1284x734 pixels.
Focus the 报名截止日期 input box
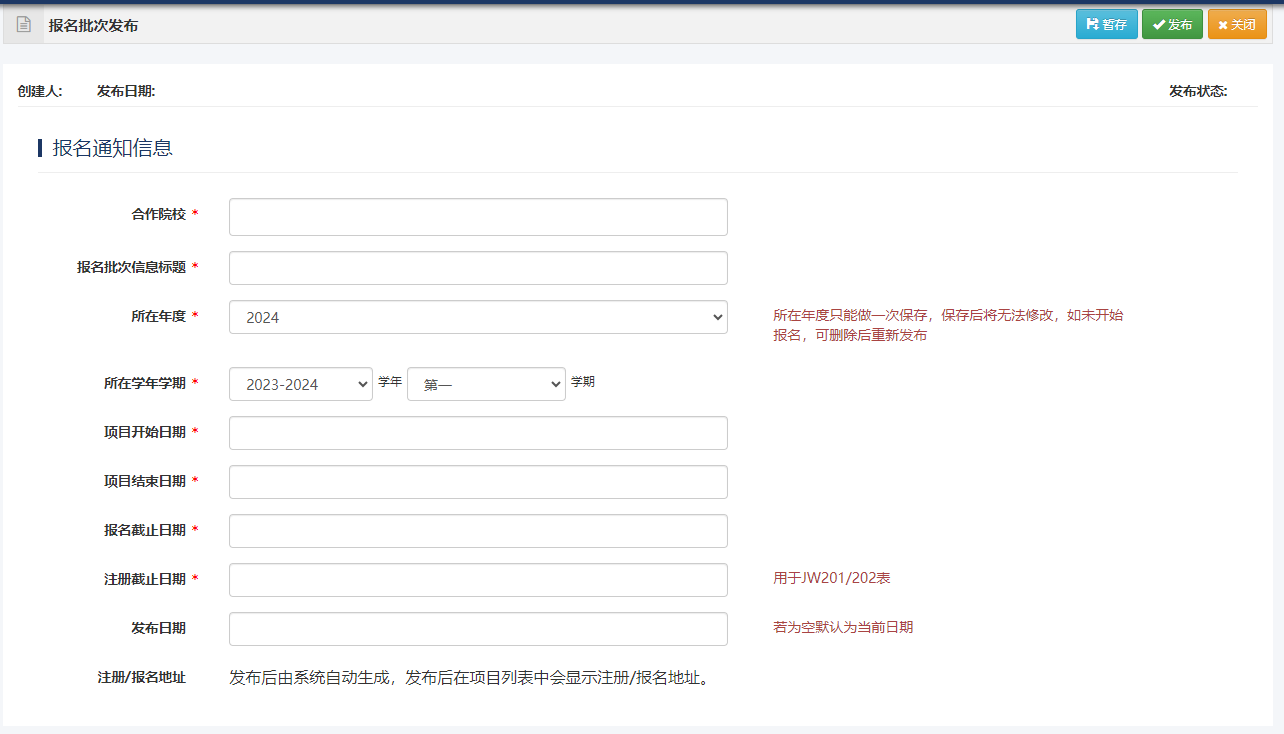point(478,531)
